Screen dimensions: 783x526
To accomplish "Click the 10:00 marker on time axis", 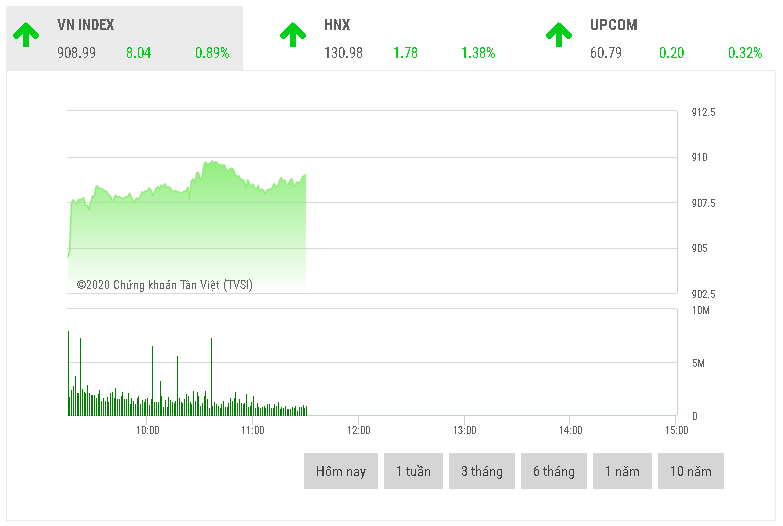I will pos(147,430).
